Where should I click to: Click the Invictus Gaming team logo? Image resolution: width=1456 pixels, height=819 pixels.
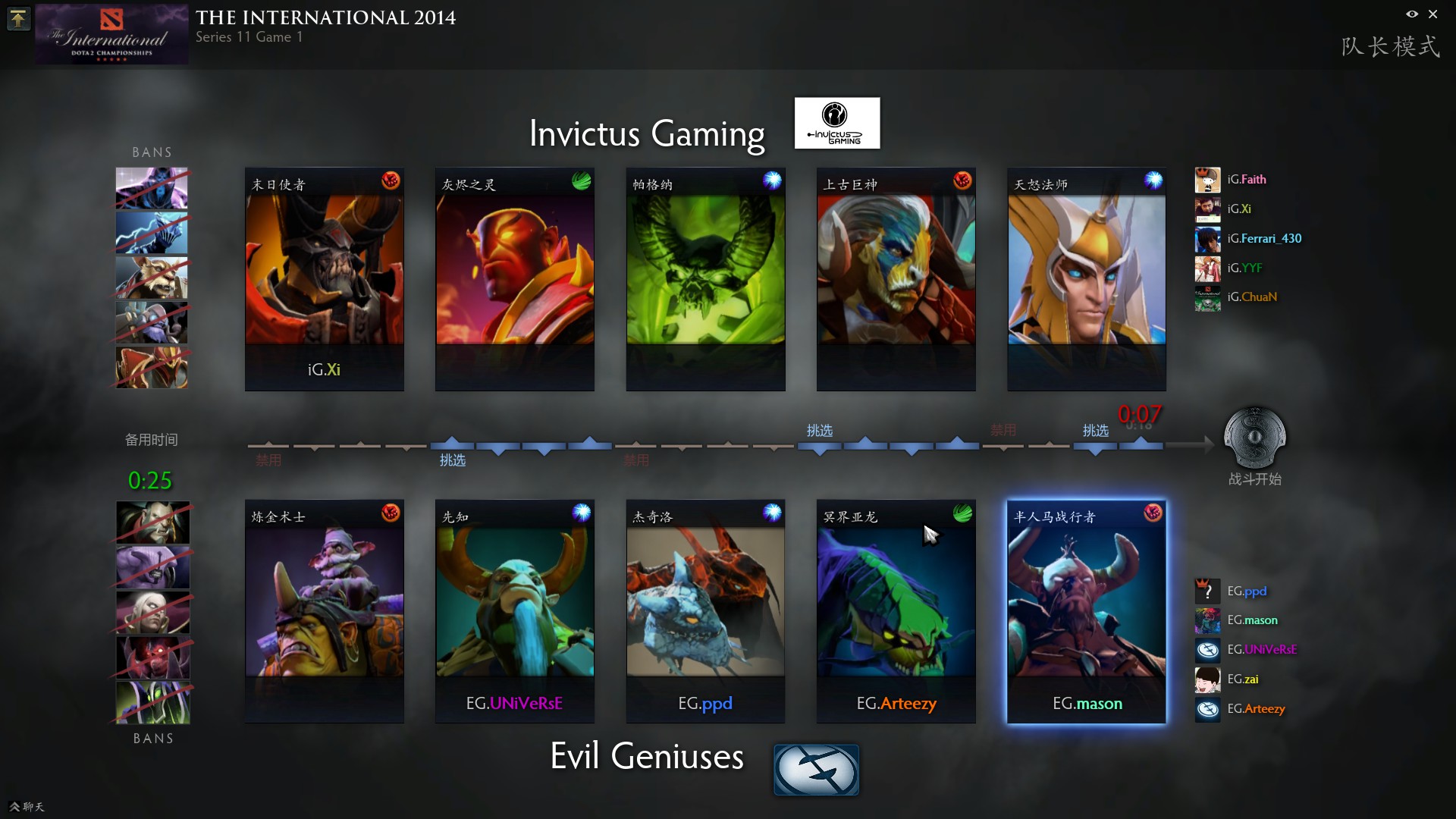click(x=837, y=123)
